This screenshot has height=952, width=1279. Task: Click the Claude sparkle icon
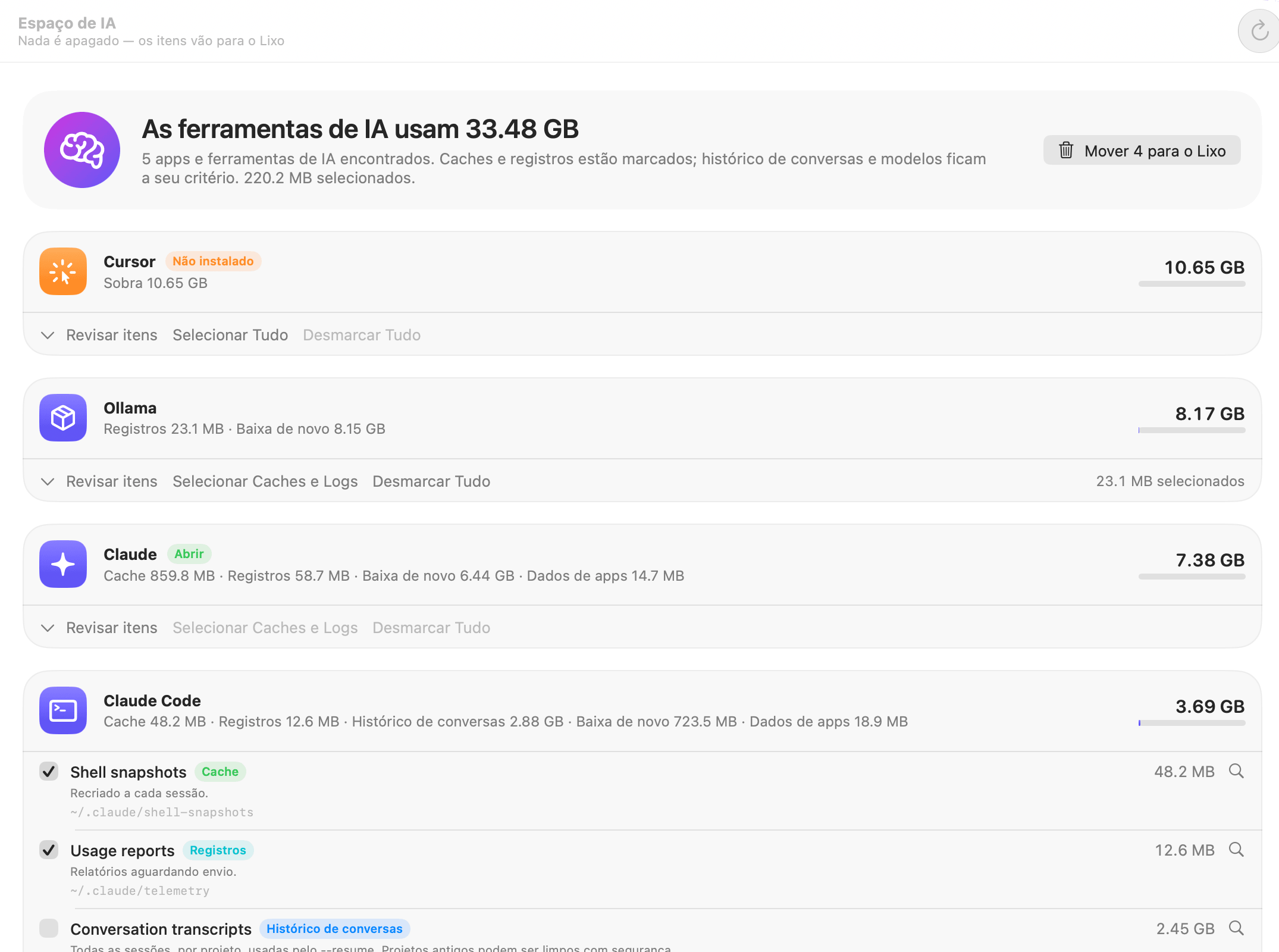(63, 564)
